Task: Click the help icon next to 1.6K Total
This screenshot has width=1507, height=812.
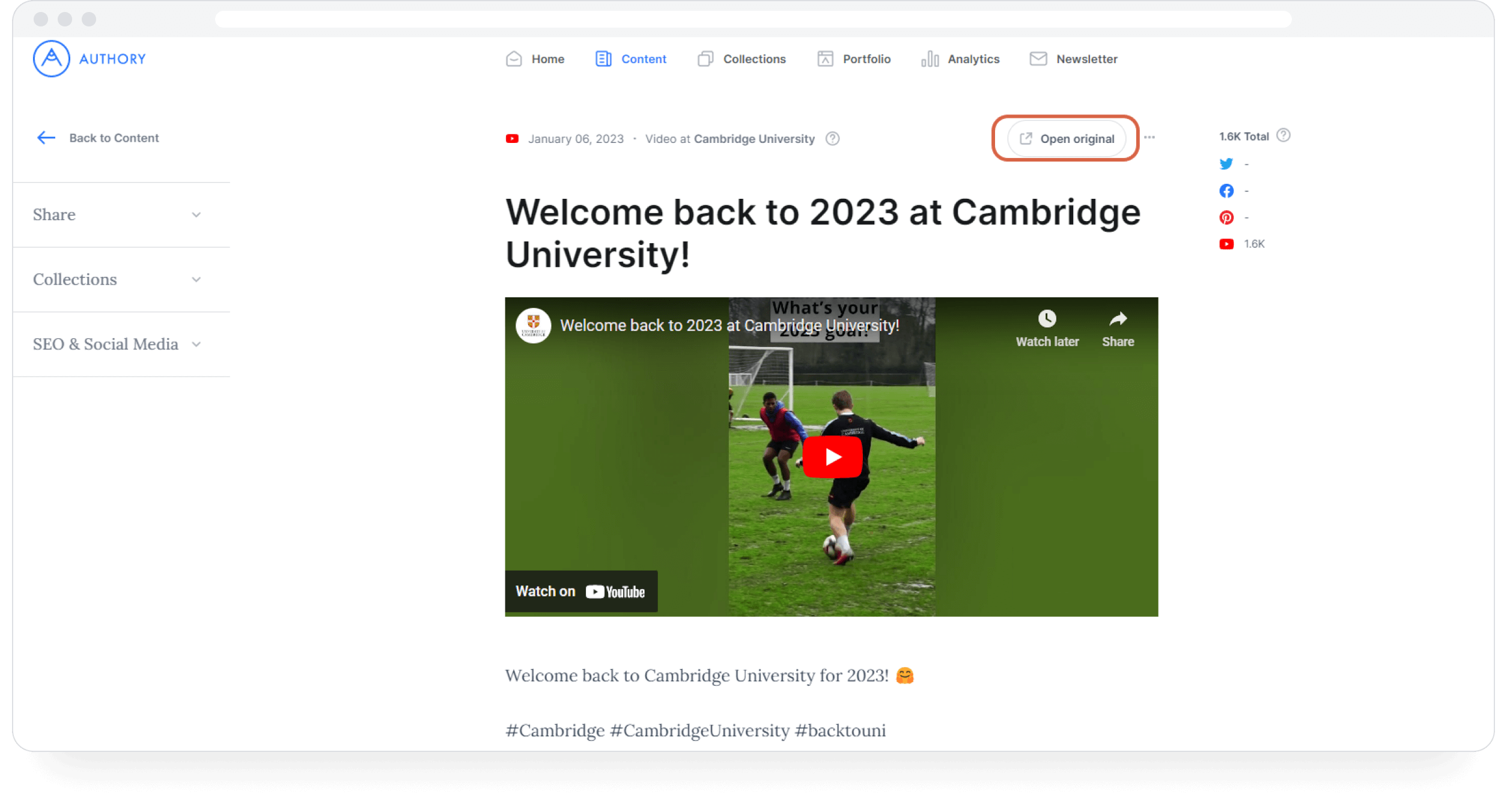Action: point(1283,135)
